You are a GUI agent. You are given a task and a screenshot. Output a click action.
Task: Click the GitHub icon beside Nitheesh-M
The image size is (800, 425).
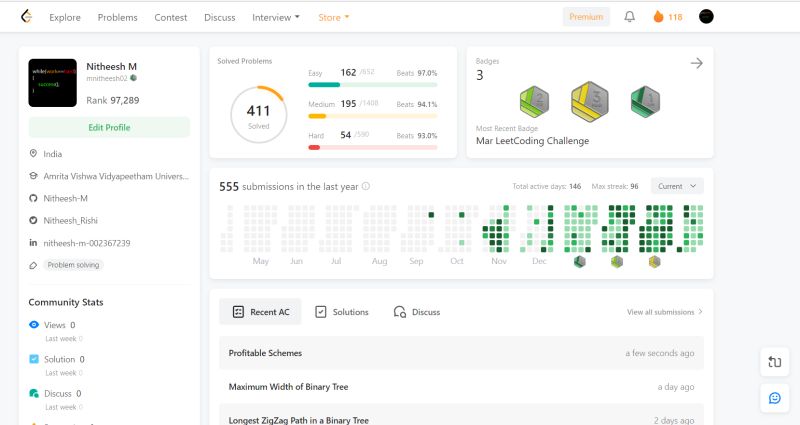tap(33, 198)
